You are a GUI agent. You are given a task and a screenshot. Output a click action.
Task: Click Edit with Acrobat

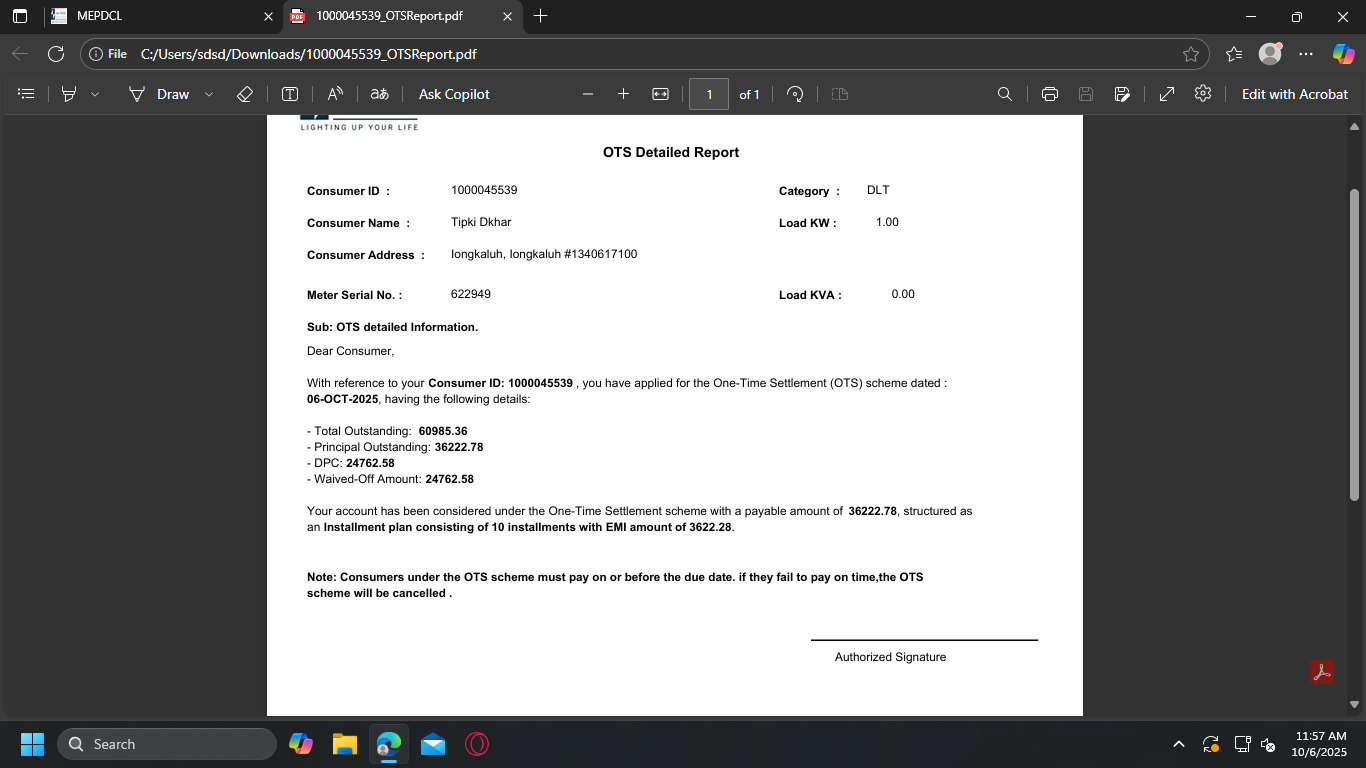coord(1295,94)
